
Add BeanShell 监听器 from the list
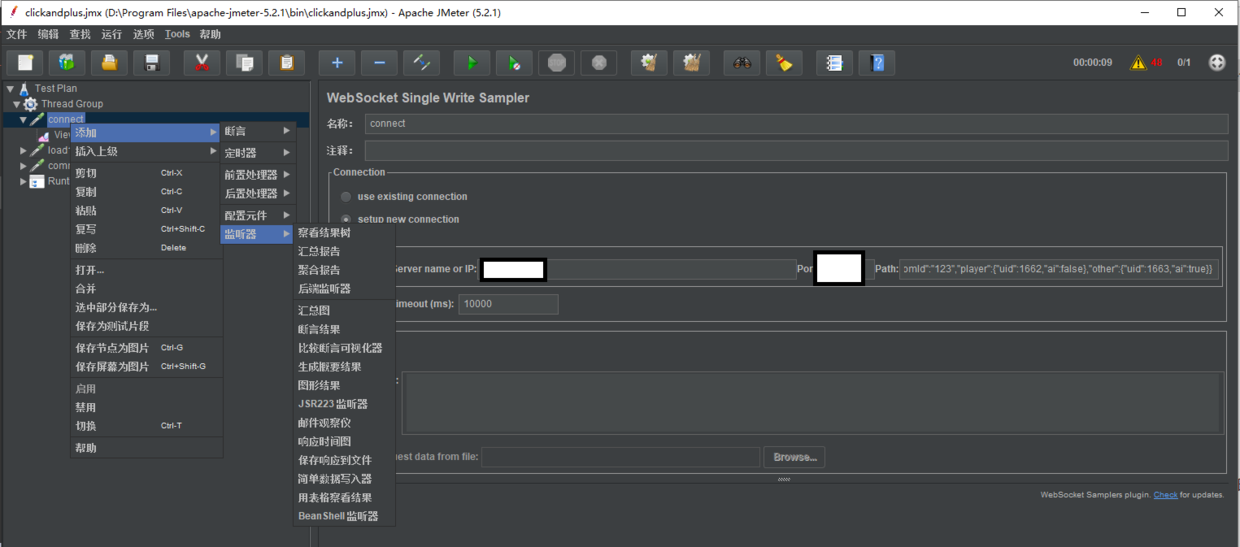(345, 516)
